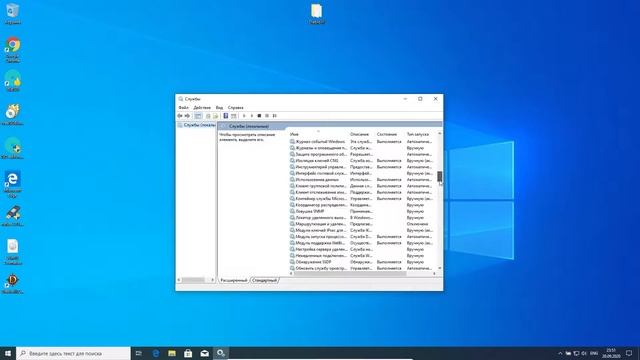Click the Отключена startup type cell
The height and width of the screenshot is (360, 640).
418,224
